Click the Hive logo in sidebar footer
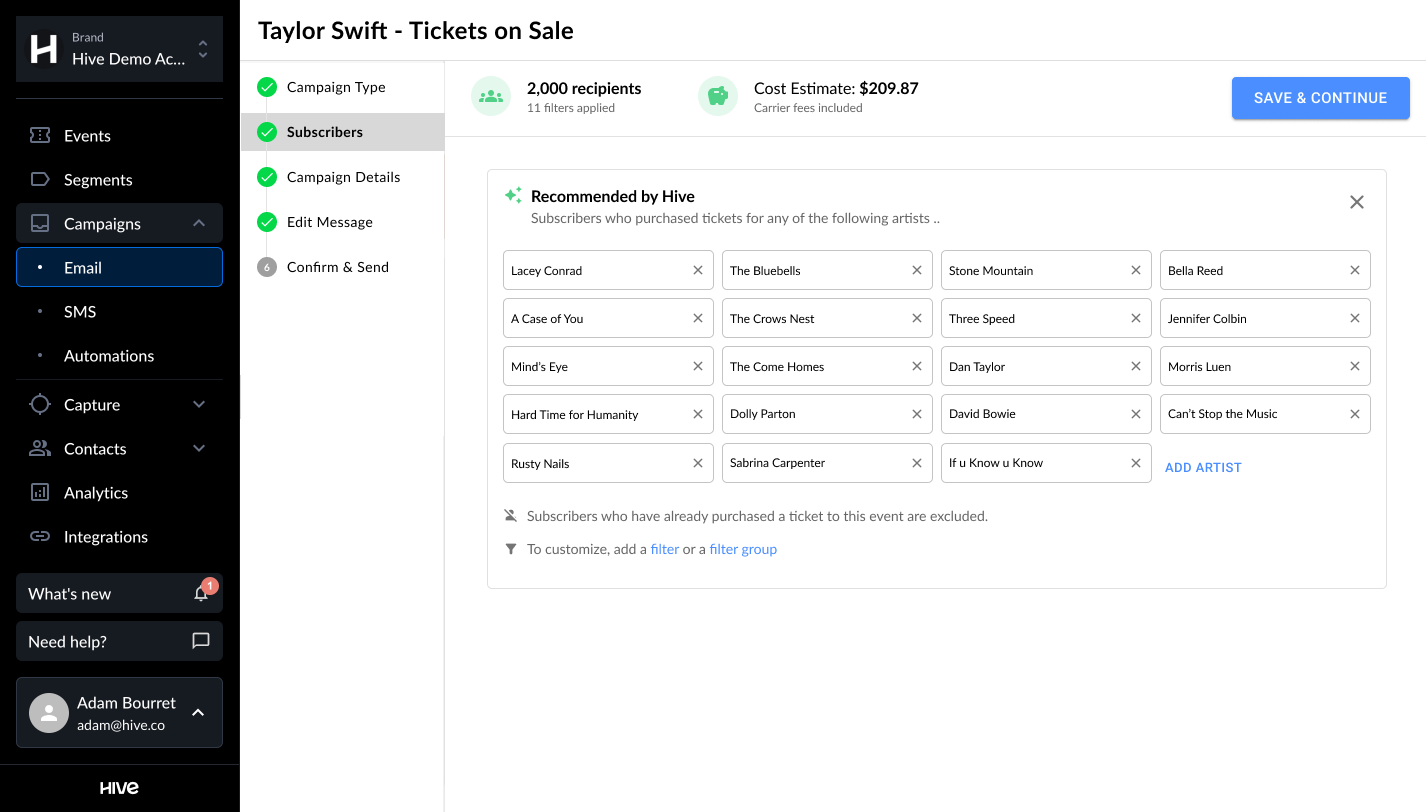 [x=119, y=788]
